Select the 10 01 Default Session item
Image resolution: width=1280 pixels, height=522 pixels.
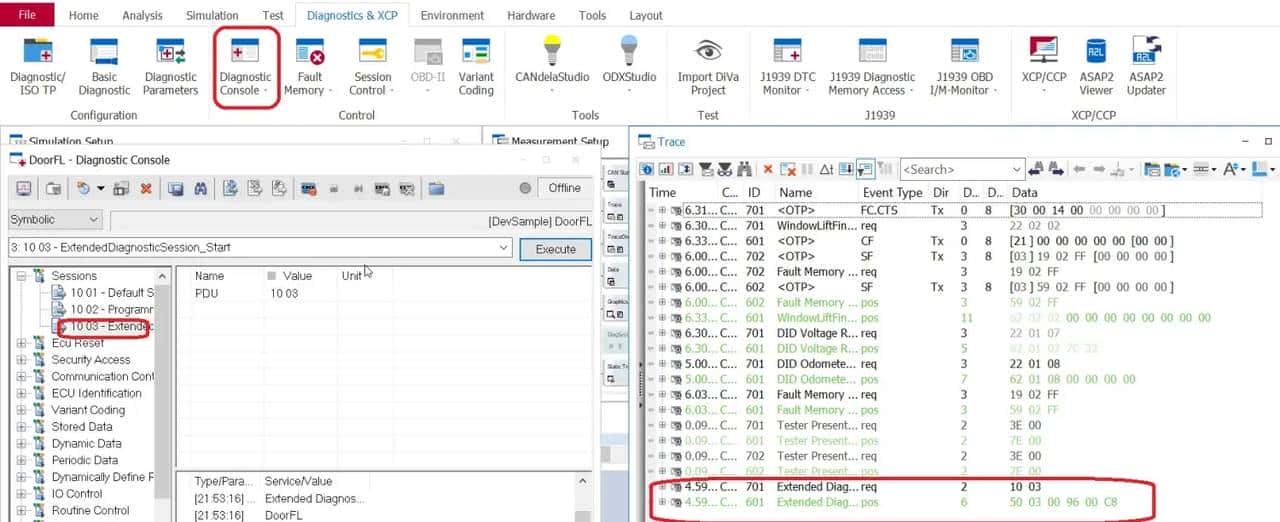pos(110,293)
